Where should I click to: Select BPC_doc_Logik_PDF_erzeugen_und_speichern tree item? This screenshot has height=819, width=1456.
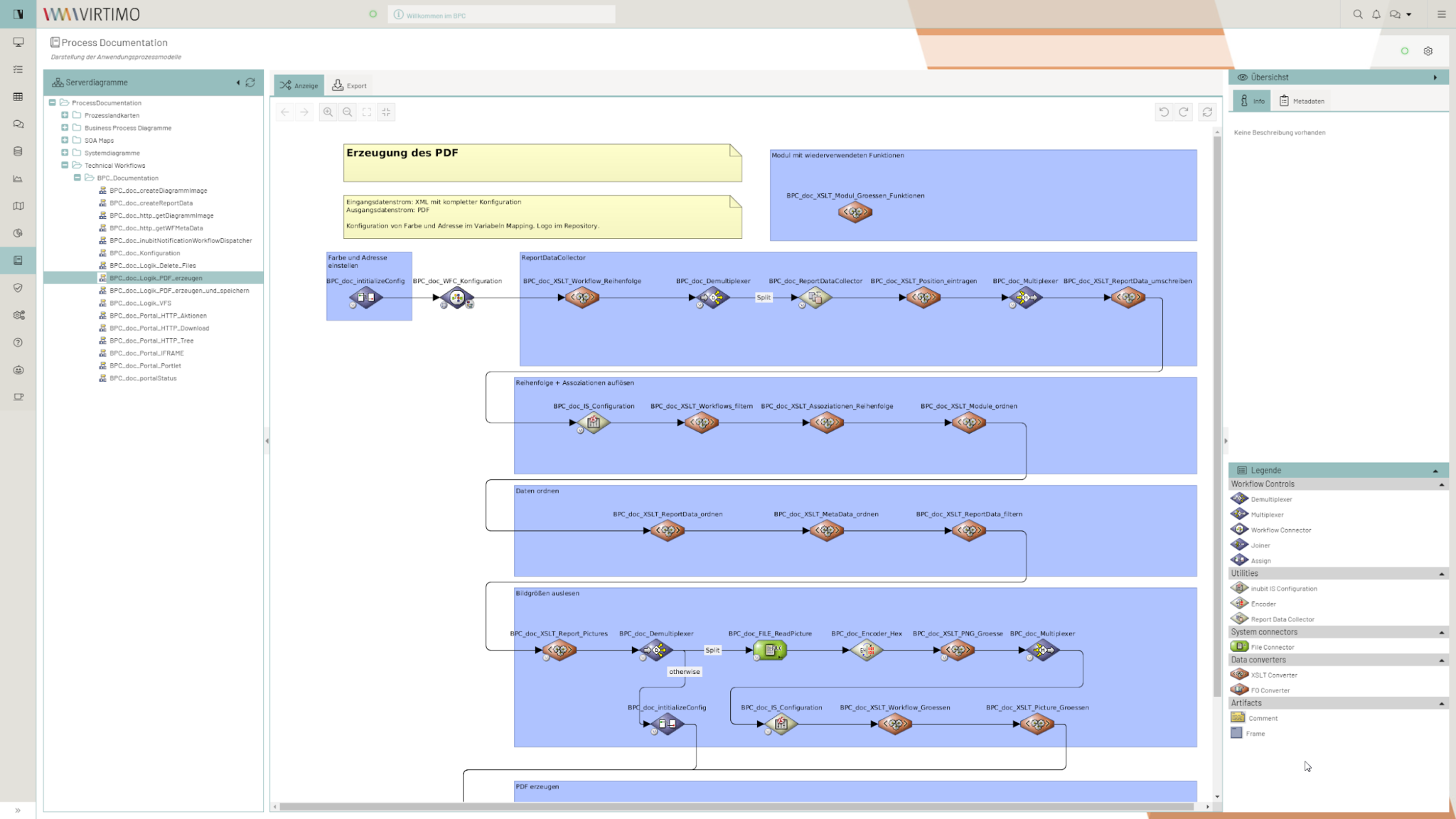pos(179,291)
